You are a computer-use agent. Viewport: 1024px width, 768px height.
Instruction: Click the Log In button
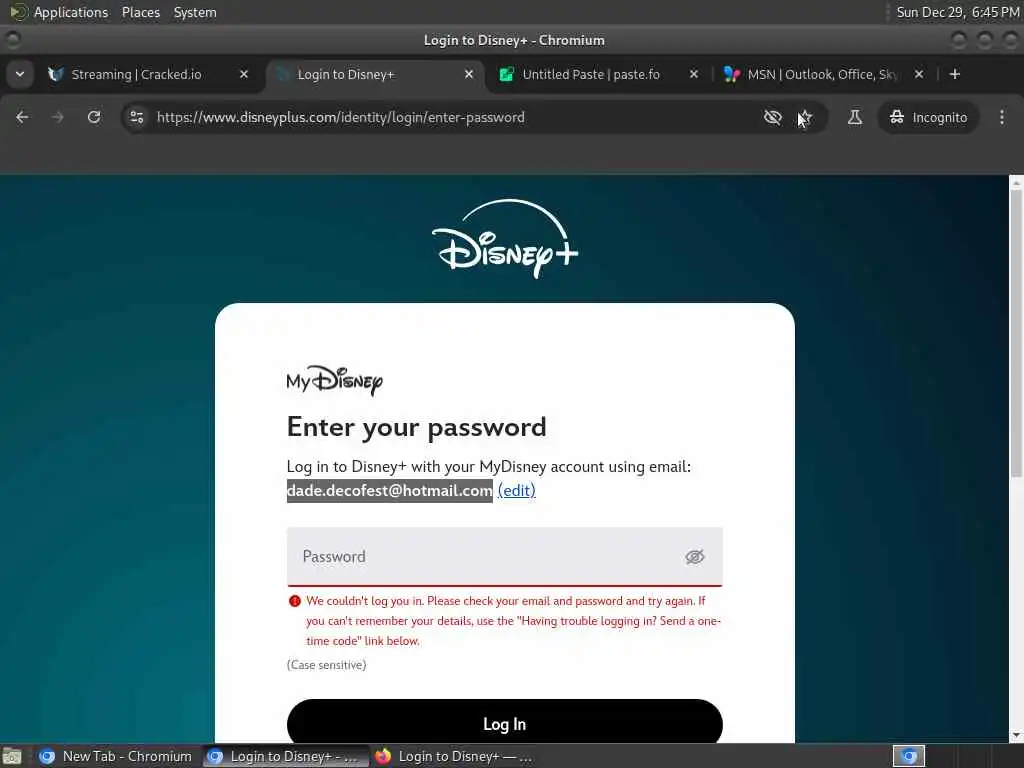(x=504, y=724)
